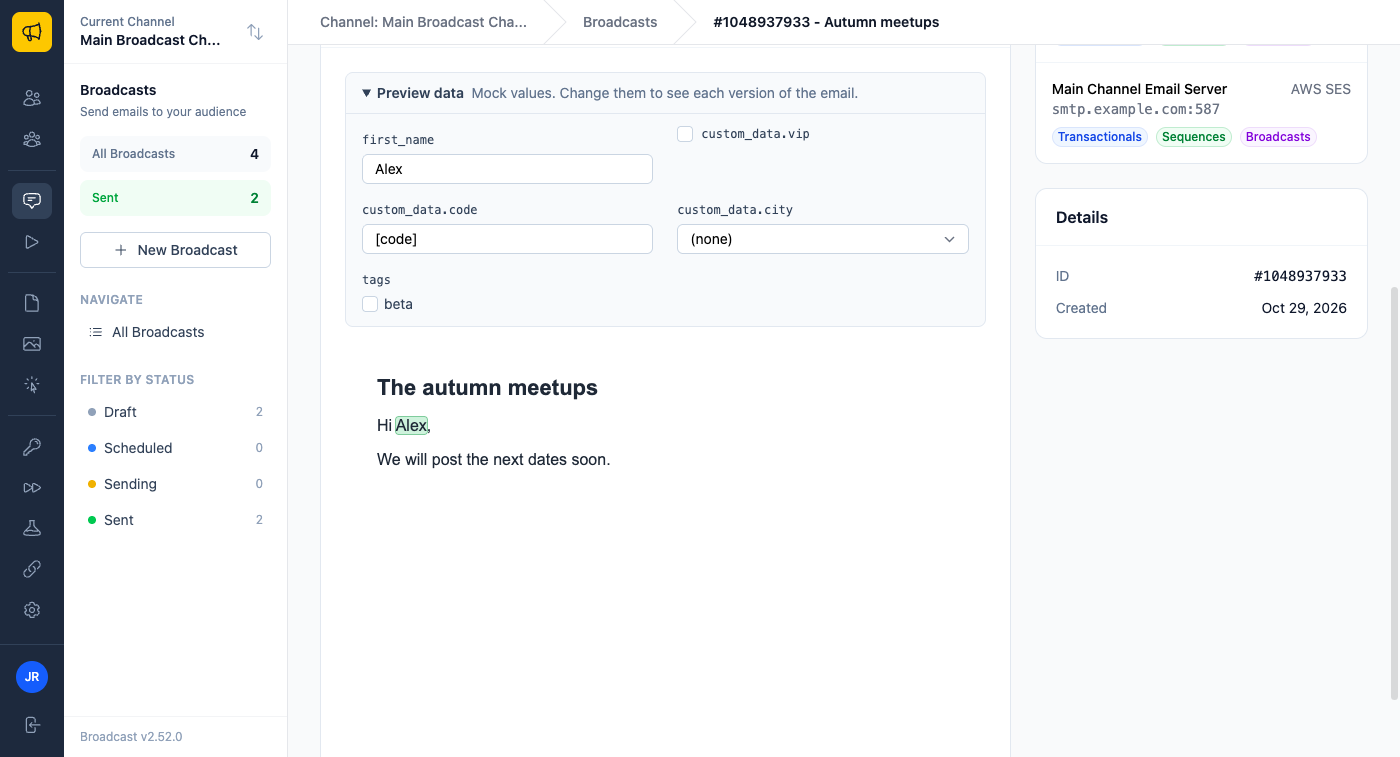Select the broadcasts speech-bubble sidebar icon
1400x757 pixels.
[x=32, y=200]
